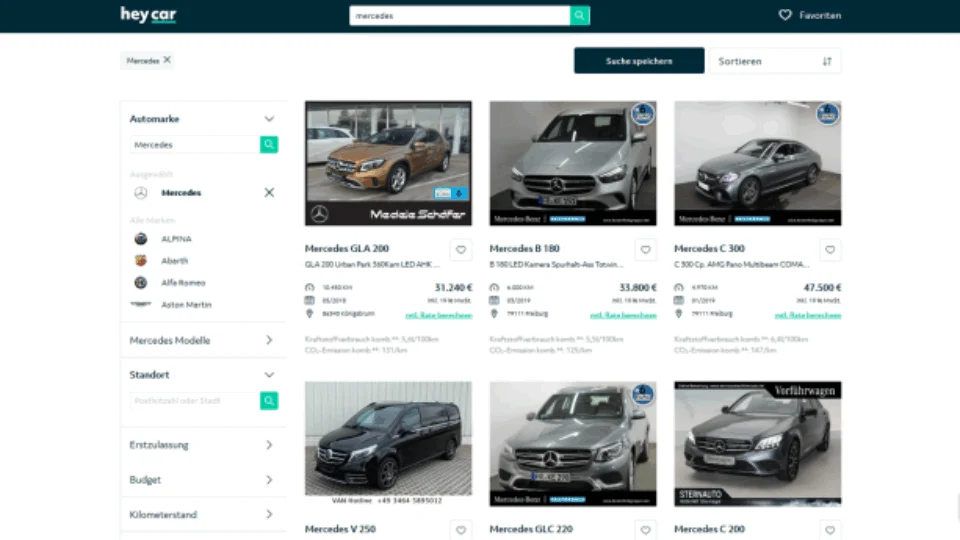Click the 47.500 € price
This screenshot has height=540, width=960.
pos(822,287)
